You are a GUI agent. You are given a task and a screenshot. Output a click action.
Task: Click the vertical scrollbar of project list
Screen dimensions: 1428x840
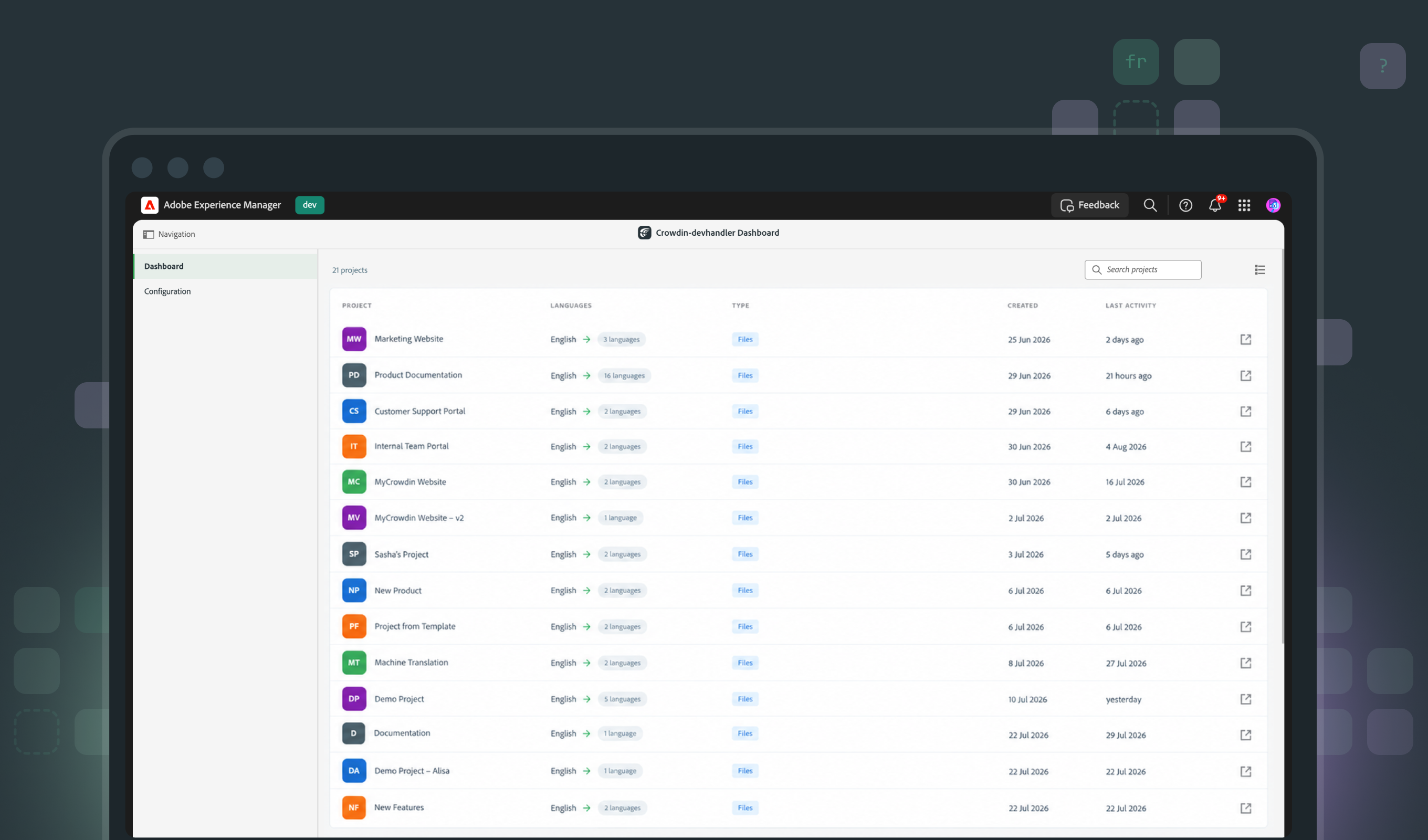coord(1283,447)
